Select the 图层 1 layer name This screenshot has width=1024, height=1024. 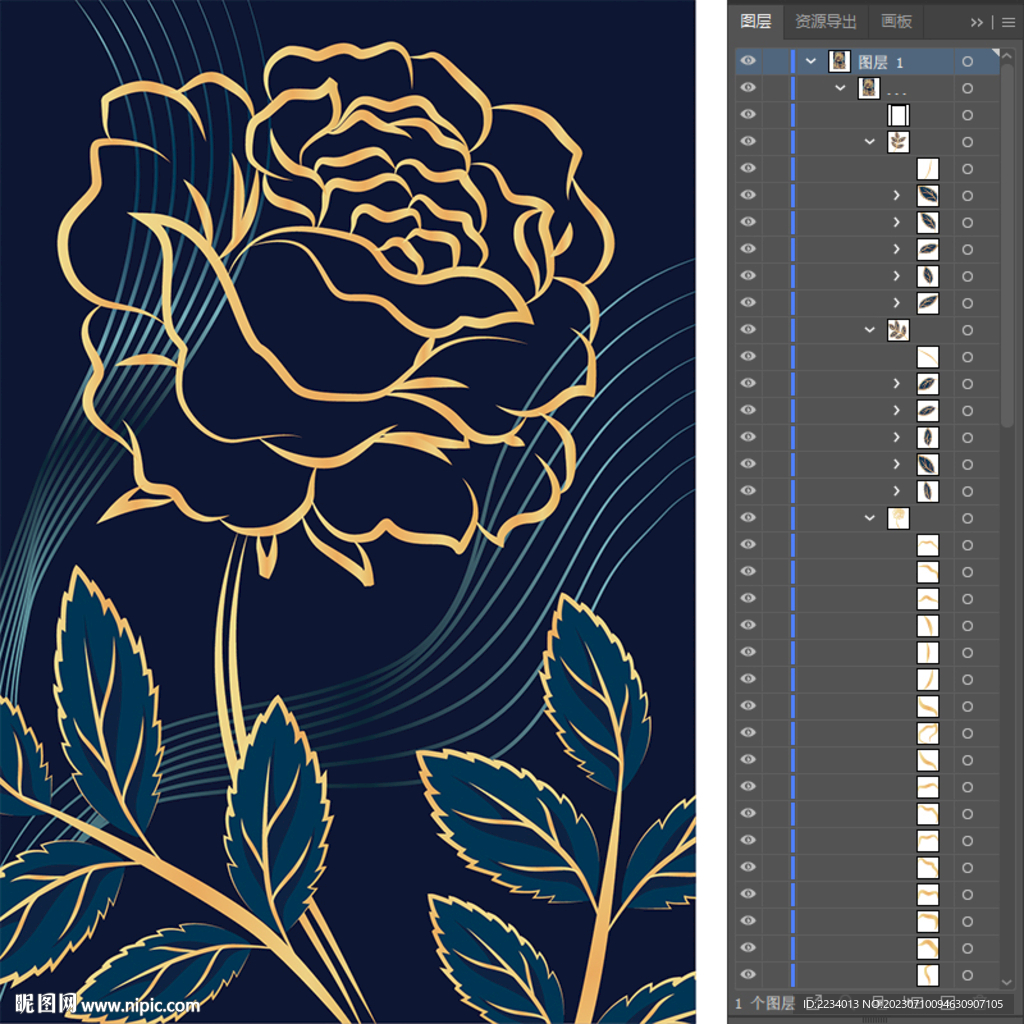point(881,62)
